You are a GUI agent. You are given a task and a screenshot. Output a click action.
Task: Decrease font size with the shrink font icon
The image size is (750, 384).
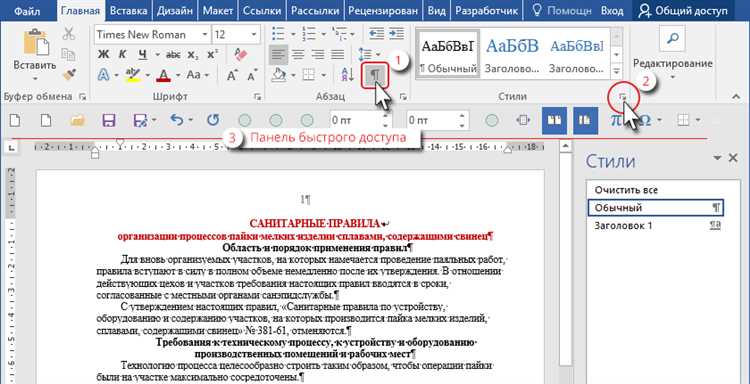point(252,75)
